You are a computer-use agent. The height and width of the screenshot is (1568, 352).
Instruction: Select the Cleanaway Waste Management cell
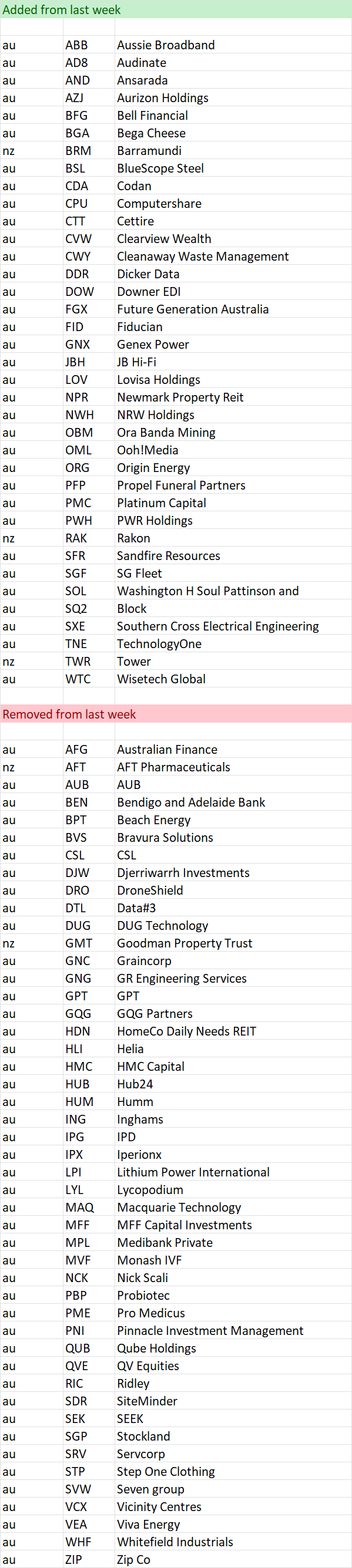point(233,257)
